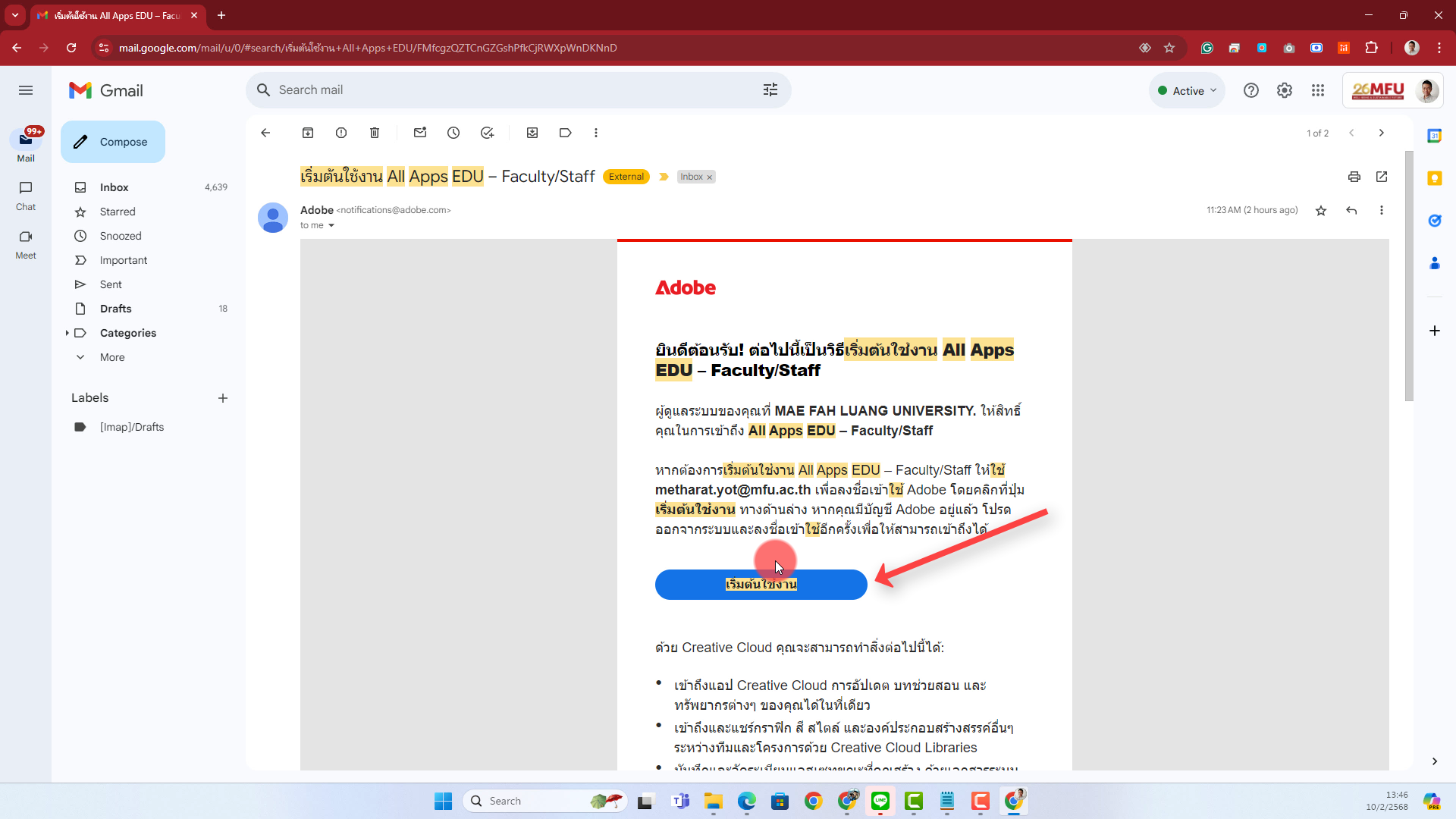Expand recipient details next to 'to me'
1456x819 pixels.
tap(331, 226)
